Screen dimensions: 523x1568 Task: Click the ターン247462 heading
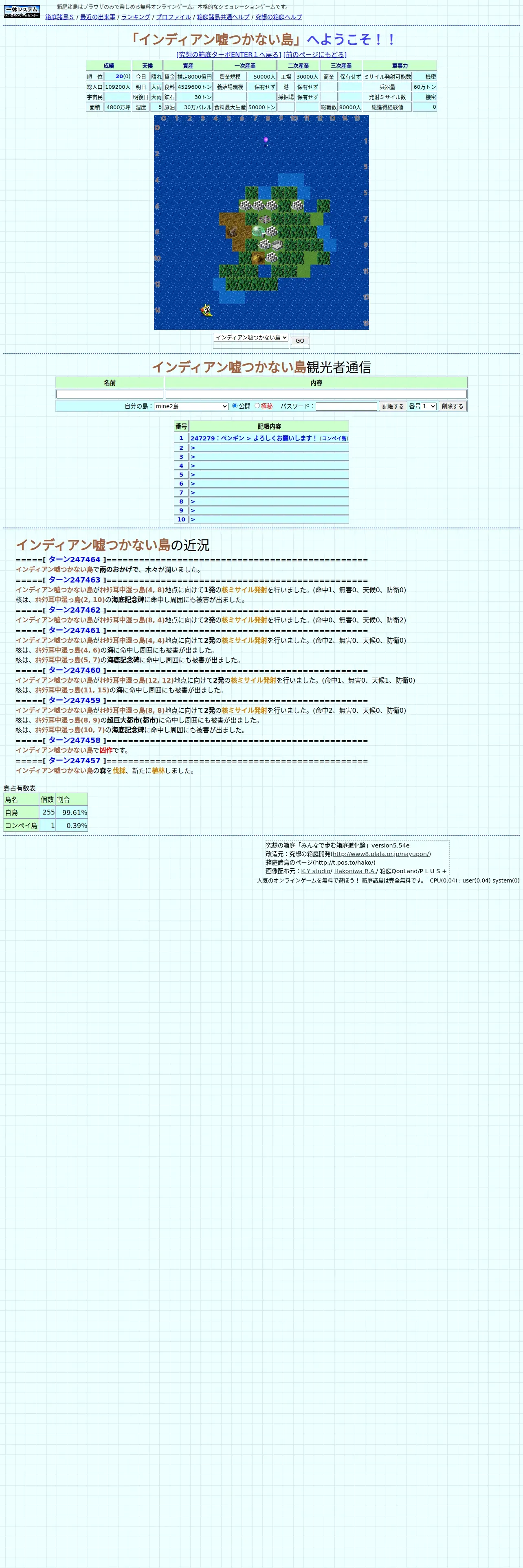tap(74, 610)
